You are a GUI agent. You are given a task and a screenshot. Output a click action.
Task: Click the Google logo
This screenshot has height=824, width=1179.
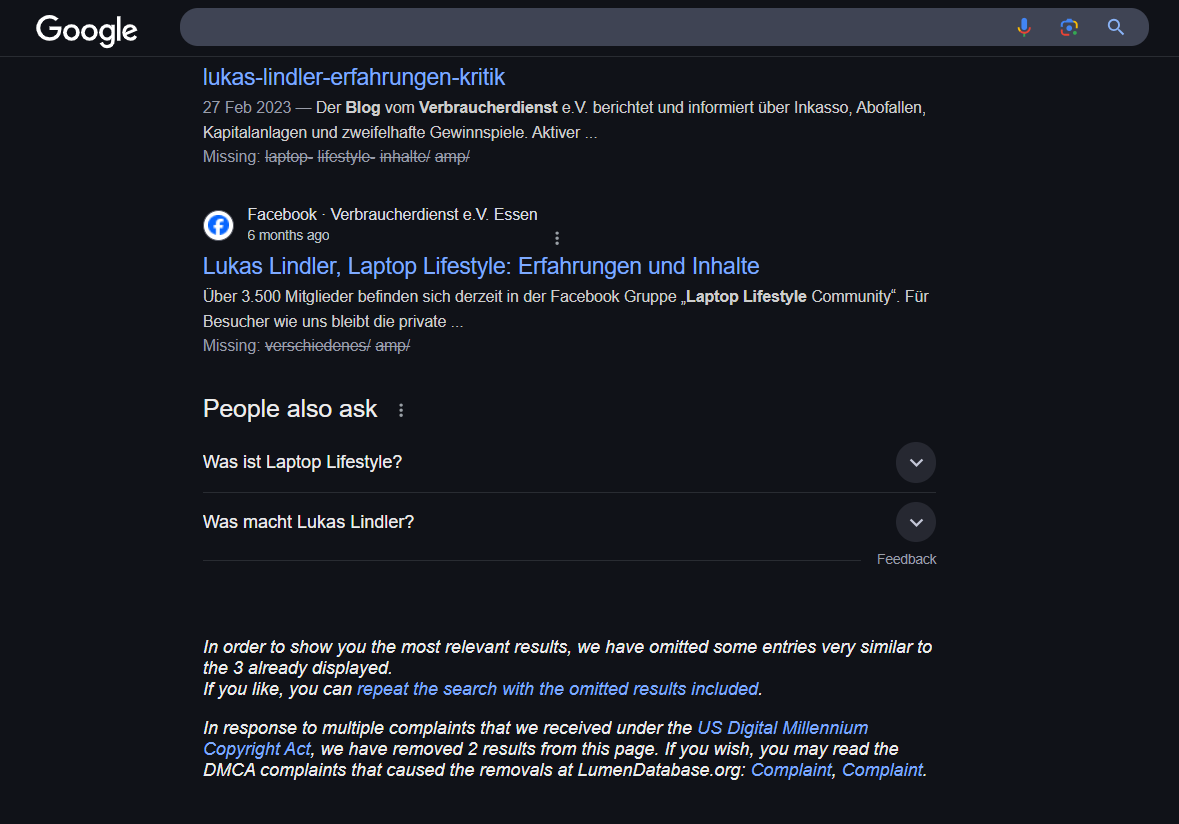(x=86, y=30)
